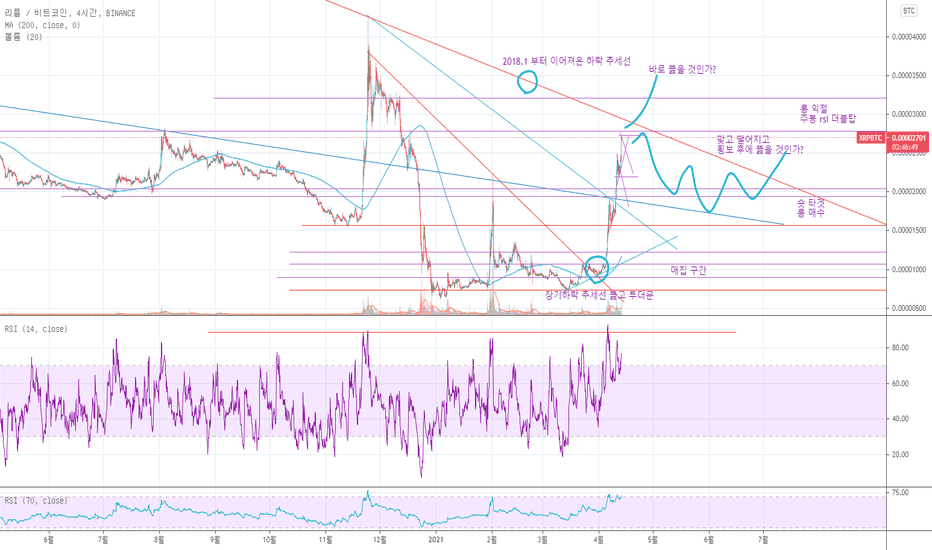Viewport: 932px width, 550px height.
Task: Select the MA (200, close, 0) indicator label
Action: (42, 25)
